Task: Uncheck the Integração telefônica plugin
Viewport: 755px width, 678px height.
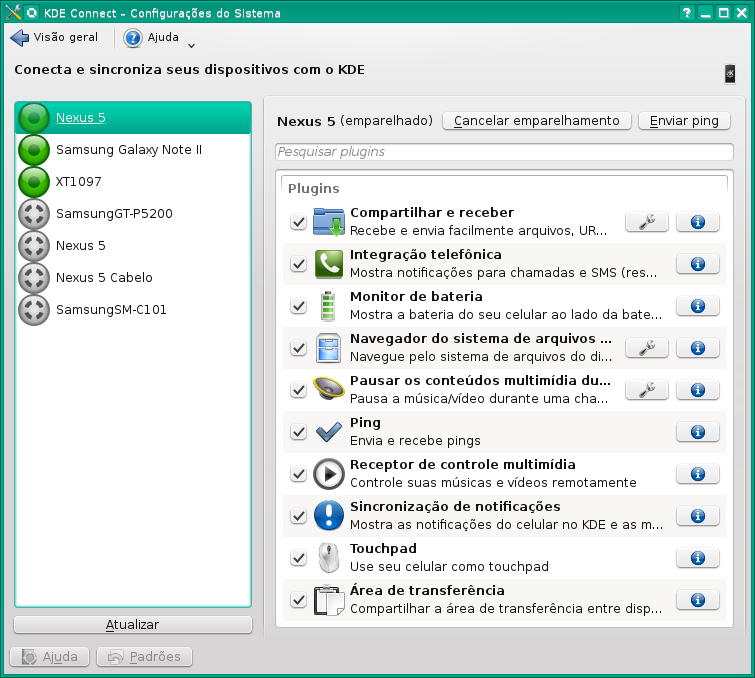Action: (x=299, y=264)
